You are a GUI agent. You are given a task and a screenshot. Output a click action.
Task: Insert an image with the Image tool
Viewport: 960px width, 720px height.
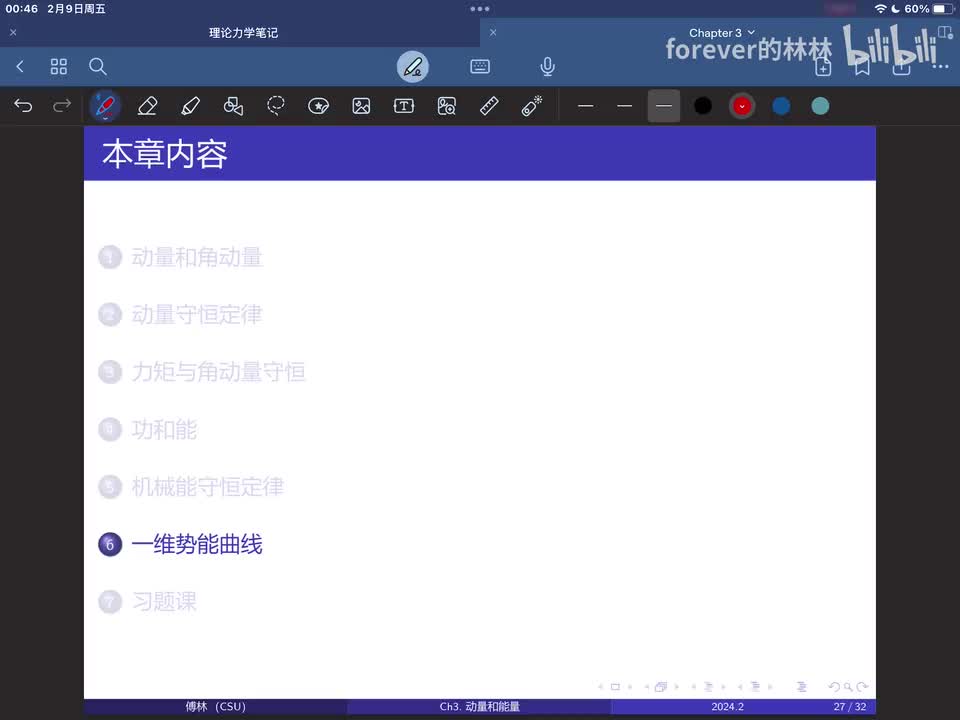361,106
